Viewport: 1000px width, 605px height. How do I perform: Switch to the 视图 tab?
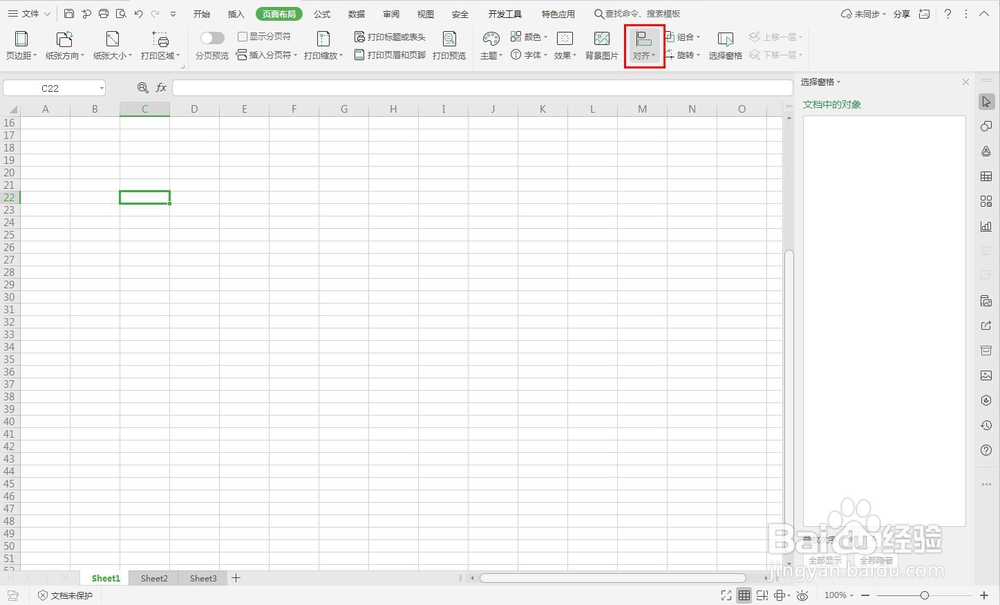pos(425,13)
